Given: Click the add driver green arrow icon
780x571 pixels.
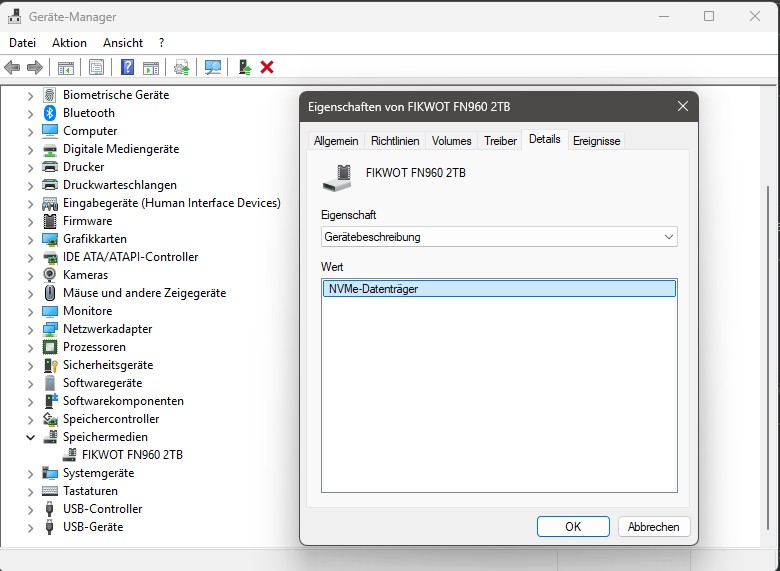Looking at the screenshot, I should point(244,67).
